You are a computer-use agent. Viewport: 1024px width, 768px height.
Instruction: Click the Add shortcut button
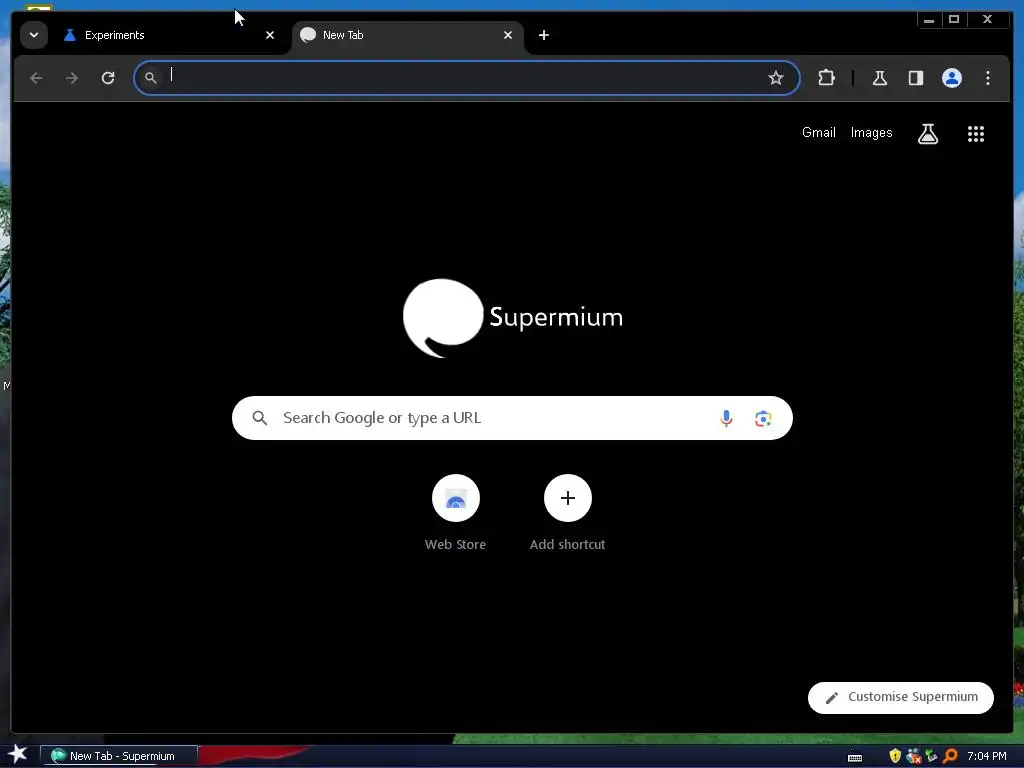coord(568,513)
